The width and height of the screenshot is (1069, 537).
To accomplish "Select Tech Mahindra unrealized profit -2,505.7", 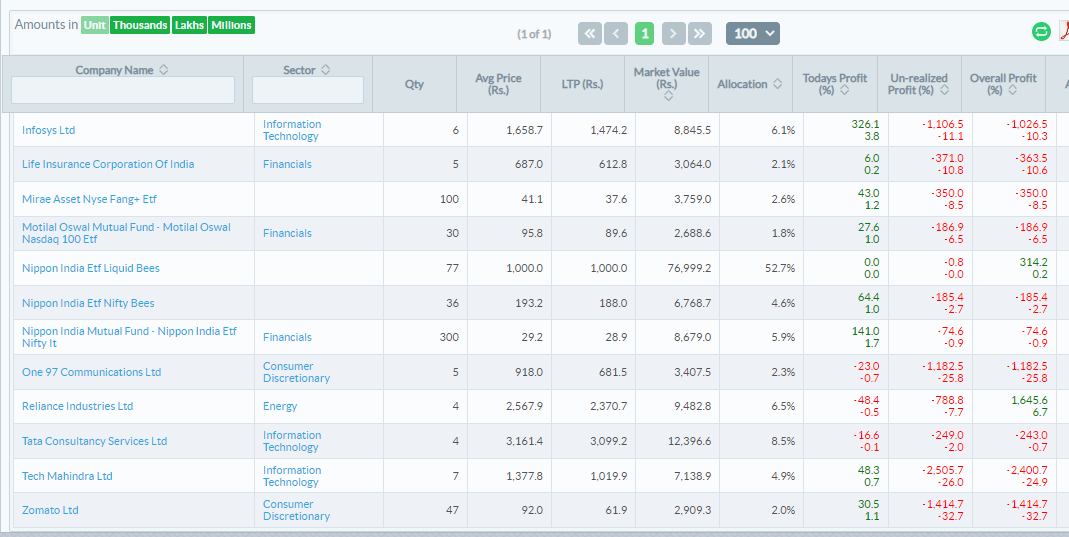I will tap(945, 470).
